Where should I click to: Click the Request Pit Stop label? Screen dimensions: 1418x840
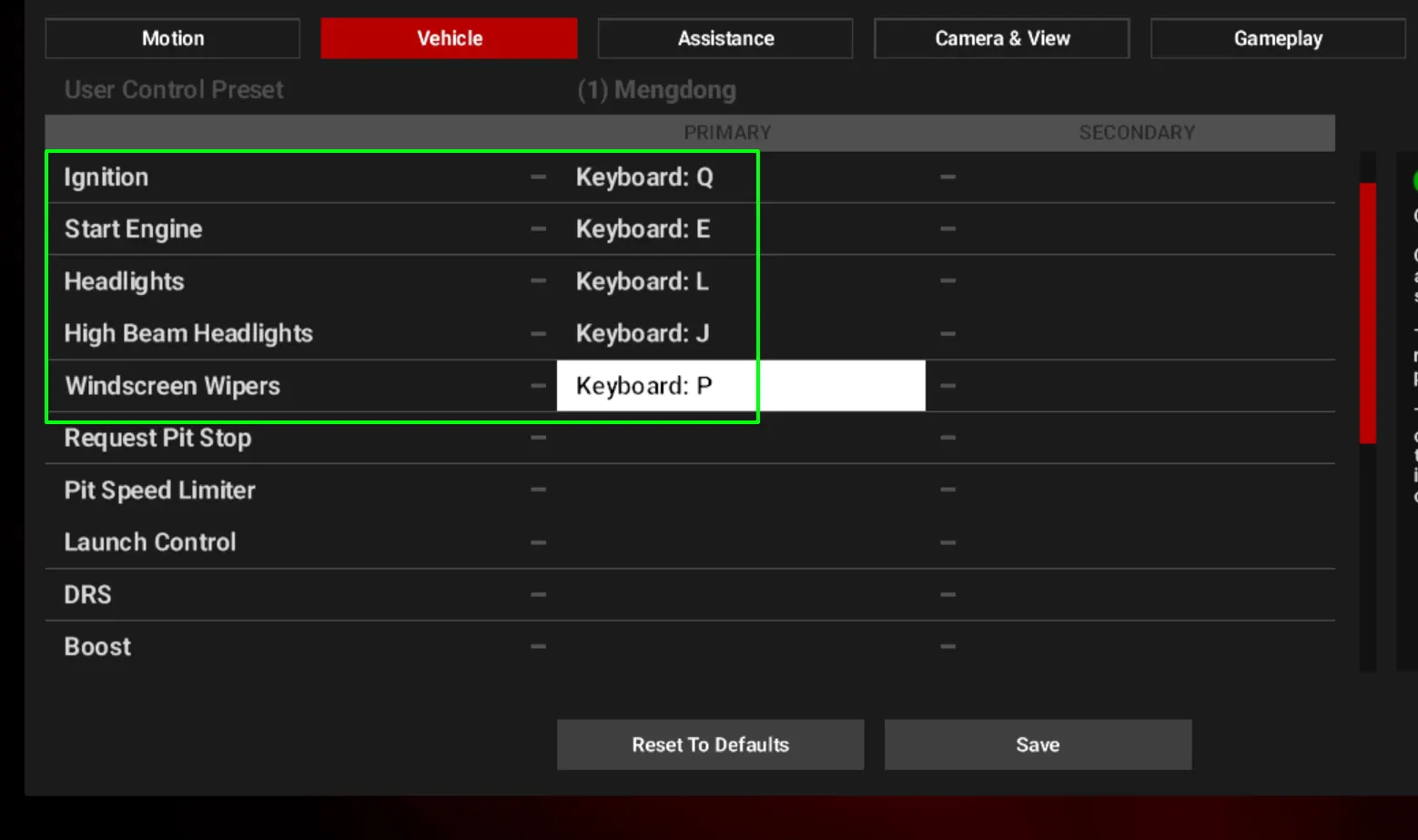click(x=157, y=438)
